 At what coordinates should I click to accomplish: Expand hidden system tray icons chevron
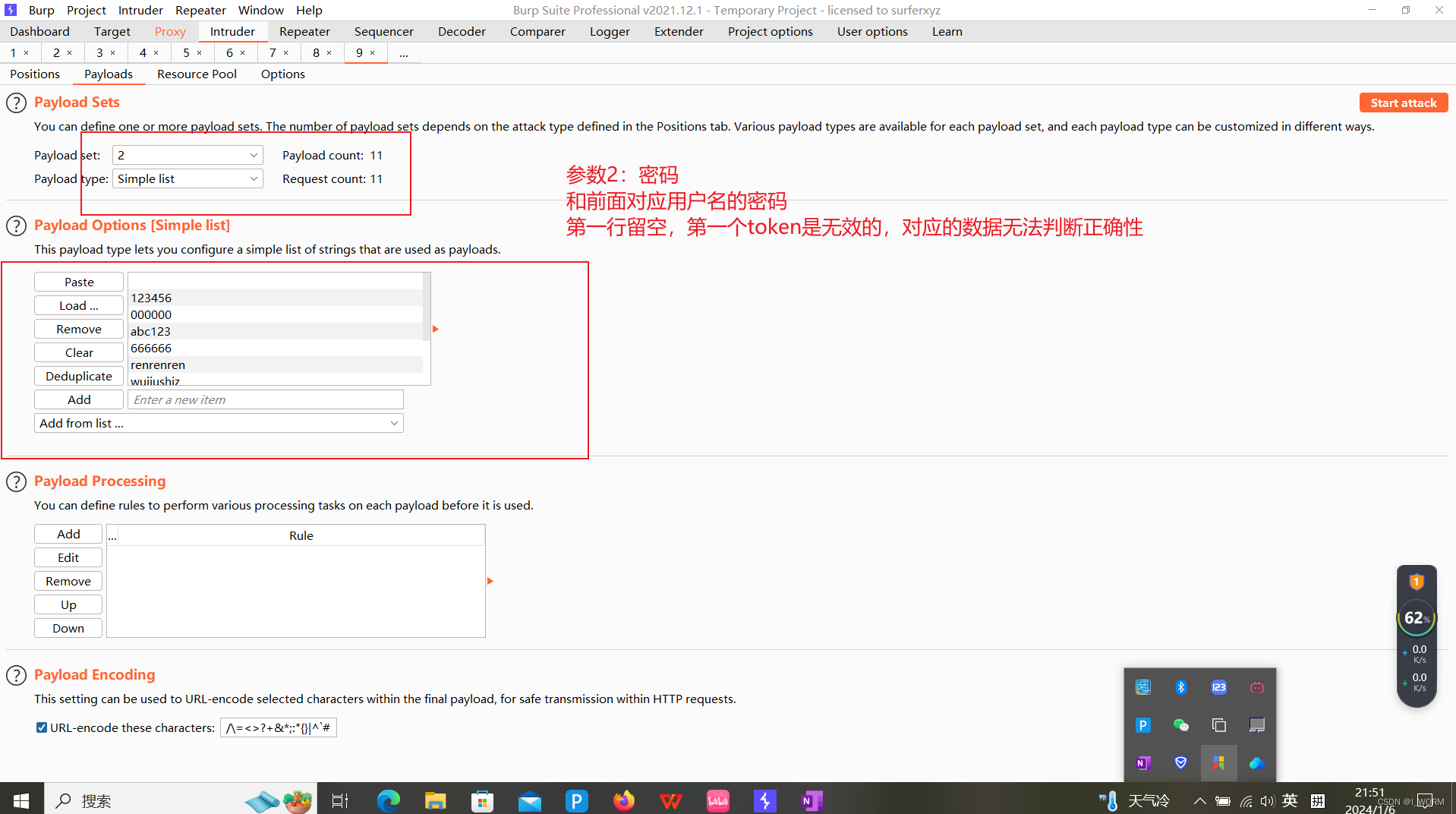(x=1199, y=801)
